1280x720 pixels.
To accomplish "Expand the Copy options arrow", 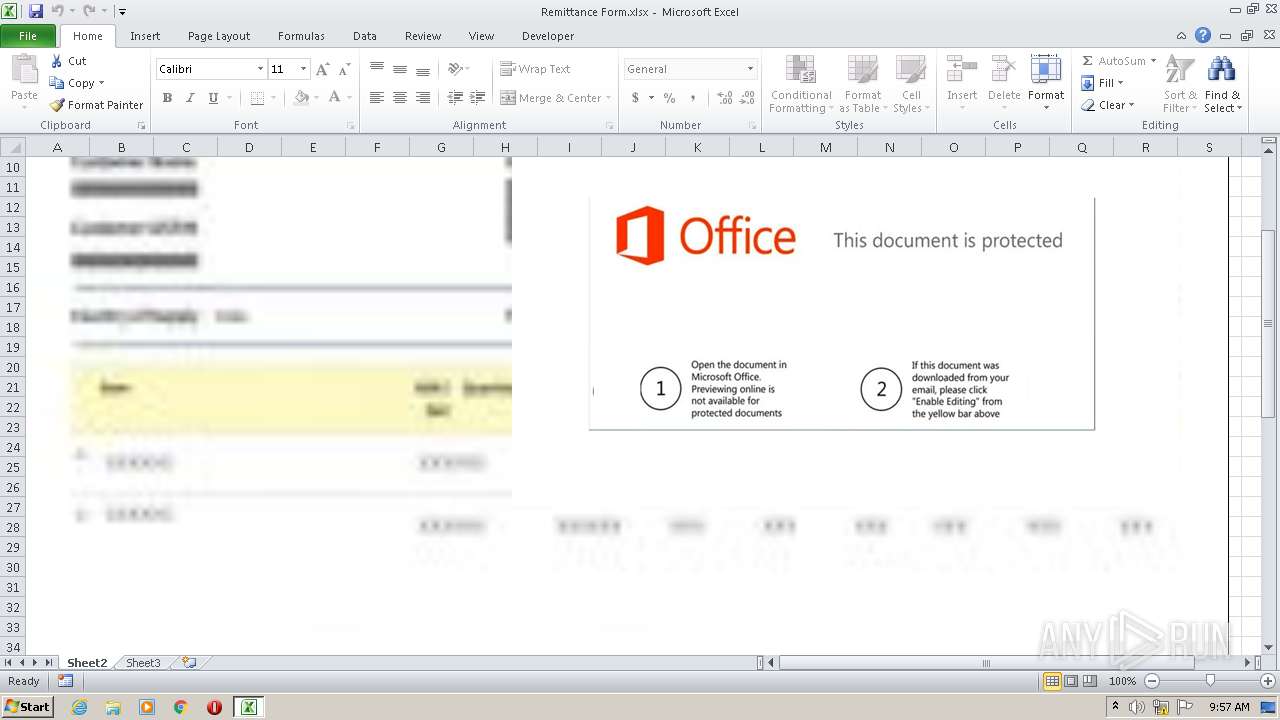I will (101, 83).
